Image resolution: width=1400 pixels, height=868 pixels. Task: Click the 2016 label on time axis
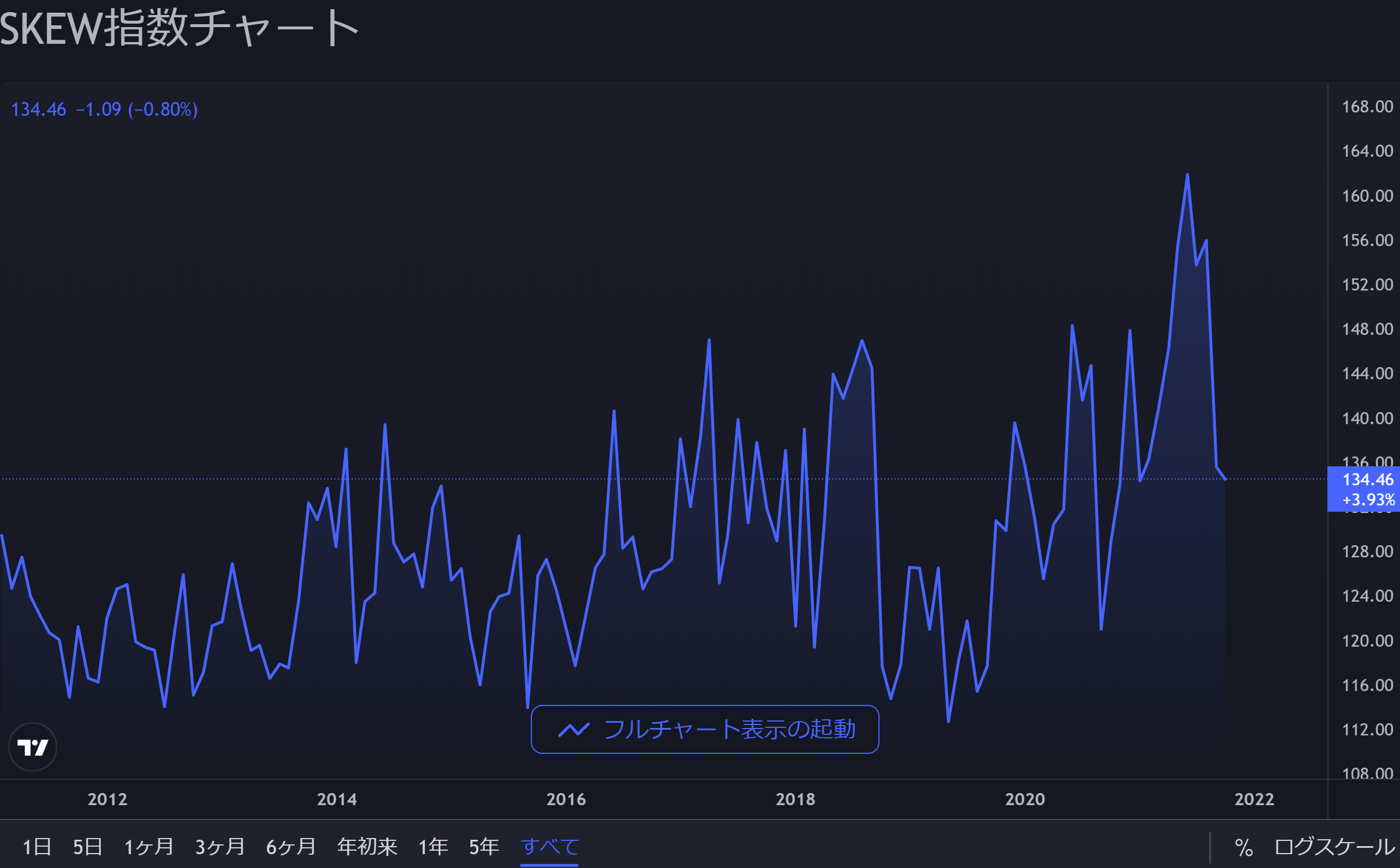[566, 799]
